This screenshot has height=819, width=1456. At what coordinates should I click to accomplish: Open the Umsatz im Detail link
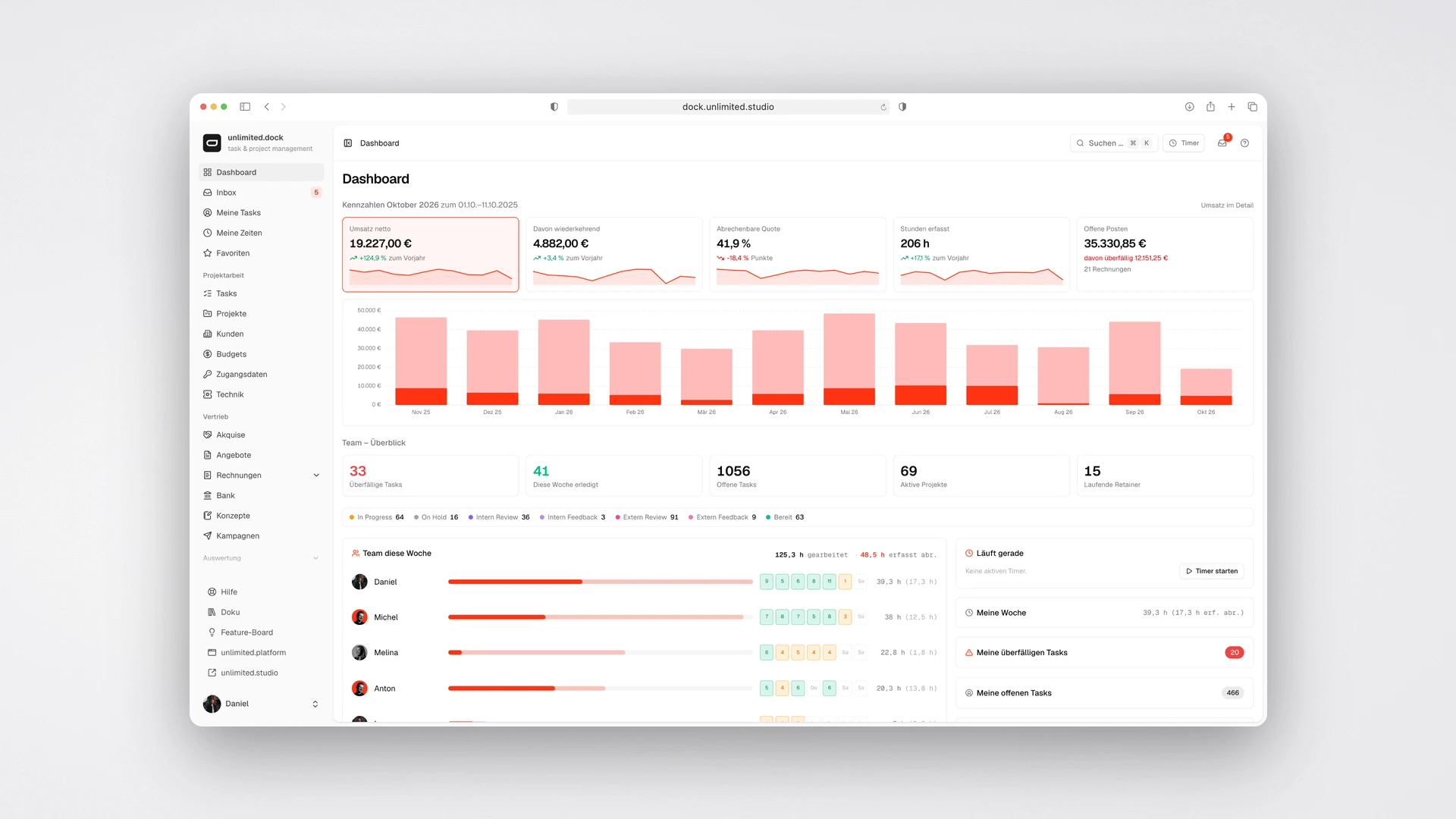point(1227,206)
